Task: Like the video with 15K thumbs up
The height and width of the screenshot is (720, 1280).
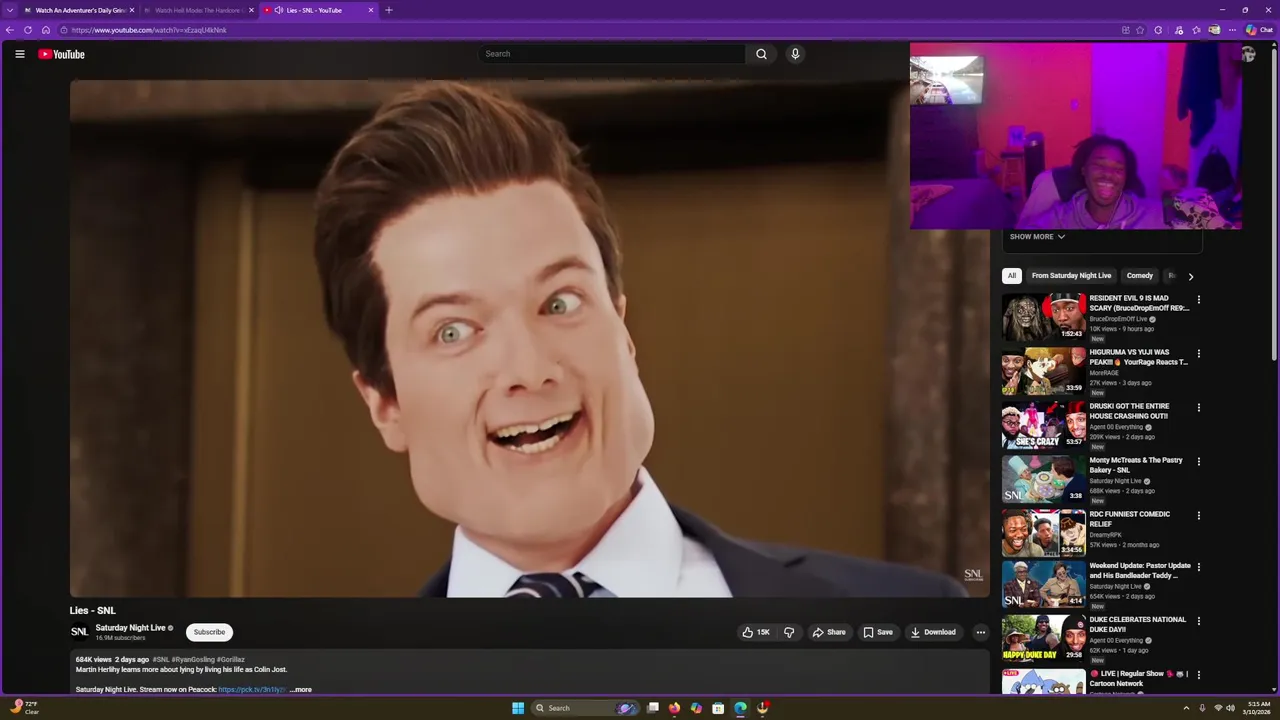Action: pyautogui.click(x=756, y=632)
